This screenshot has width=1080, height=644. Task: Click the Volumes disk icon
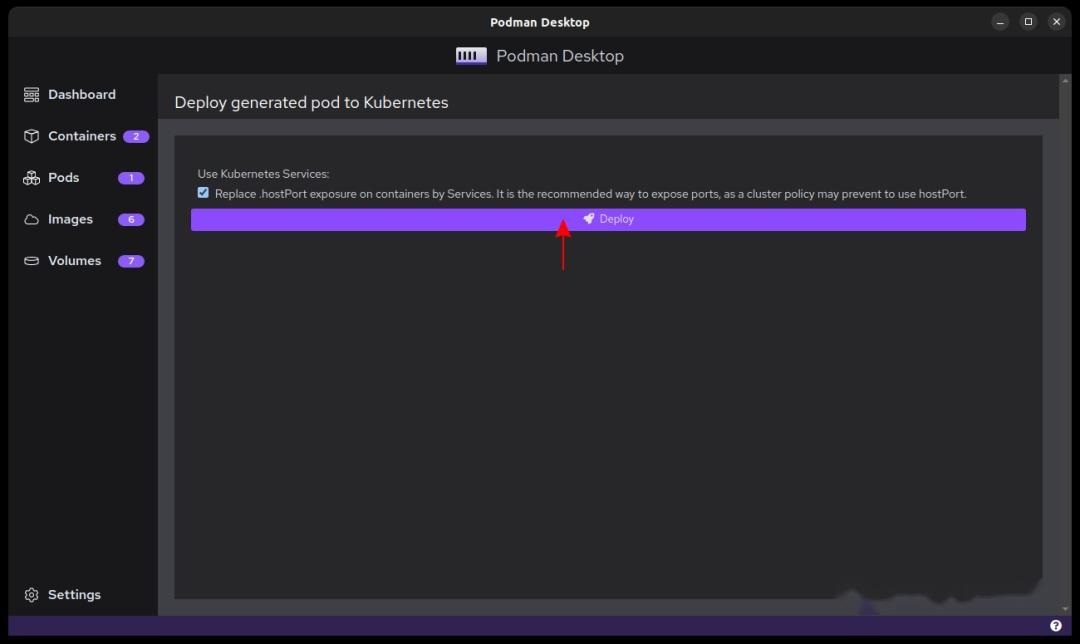tap(31, 260)
